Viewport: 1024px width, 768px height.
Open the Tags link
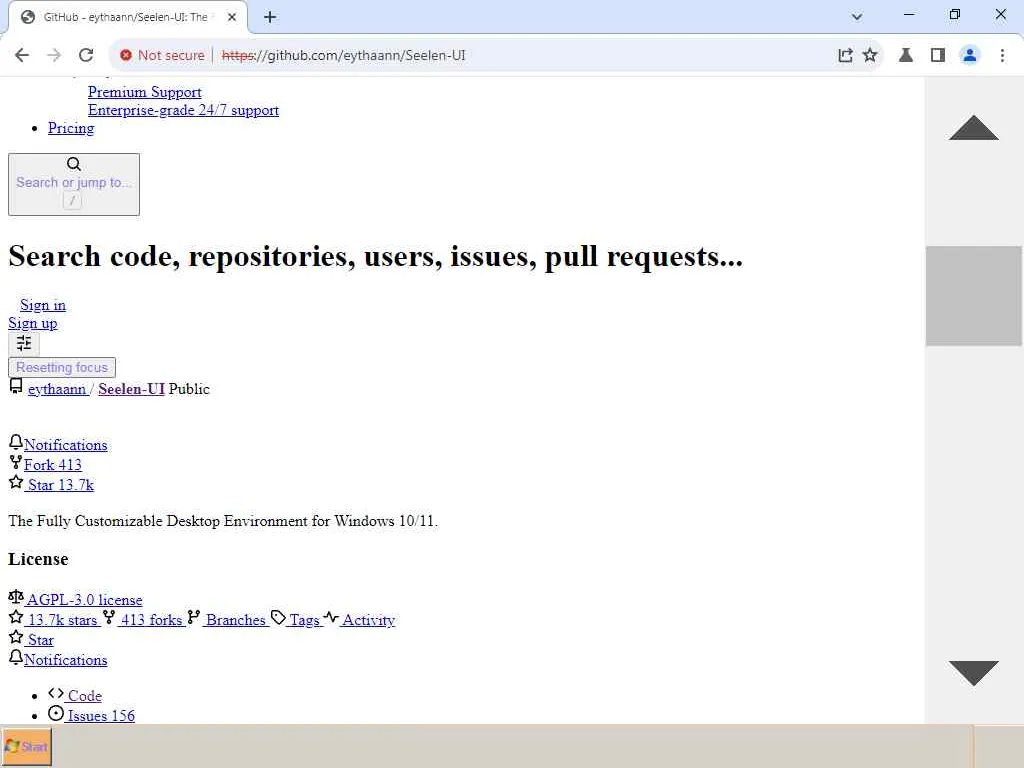click(x=304, y=620)
